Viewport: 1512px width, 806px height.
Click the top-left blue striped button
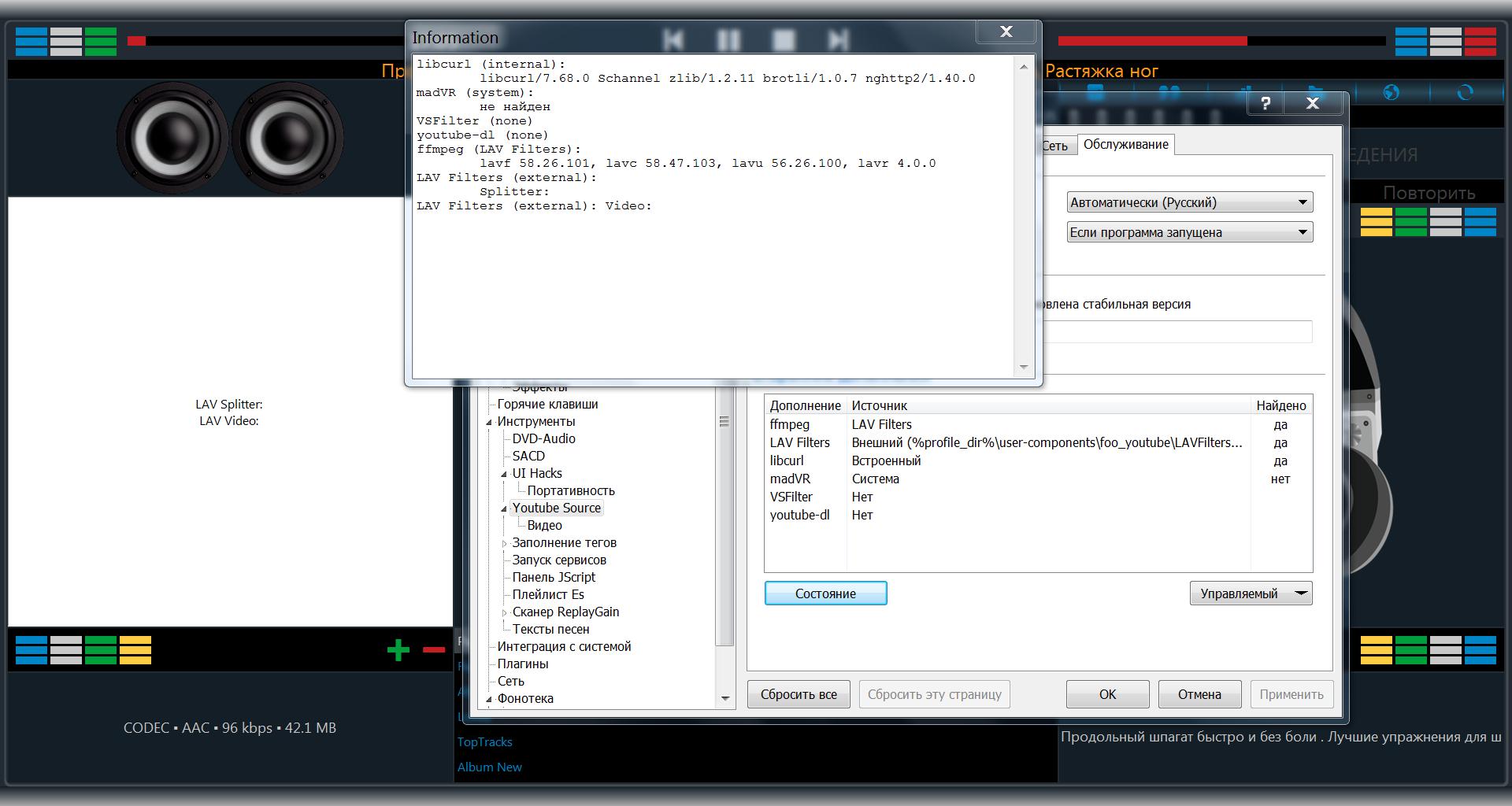tap(31, 42)
